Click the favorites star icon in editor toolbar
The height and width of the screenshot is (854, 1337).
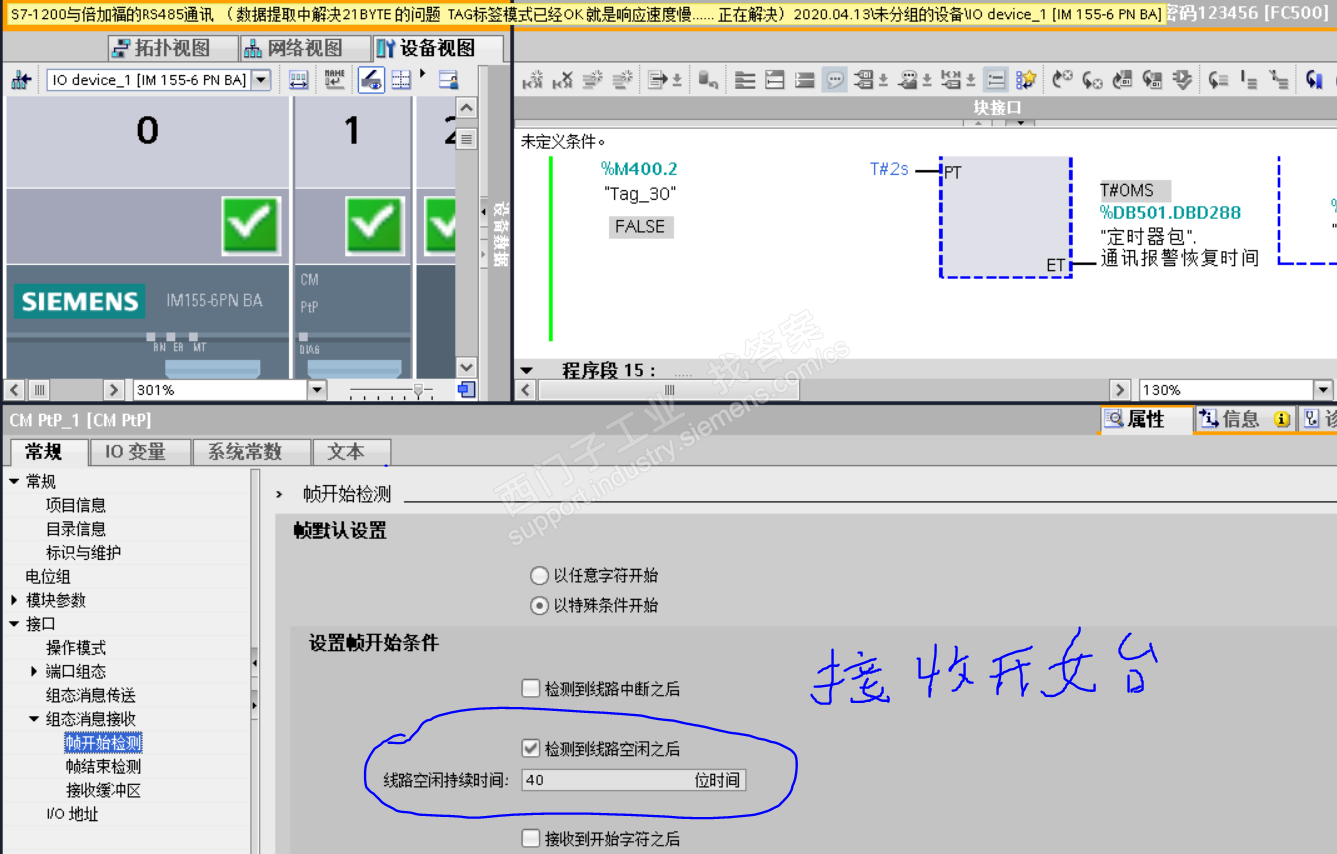click(x=1026, y=80)
